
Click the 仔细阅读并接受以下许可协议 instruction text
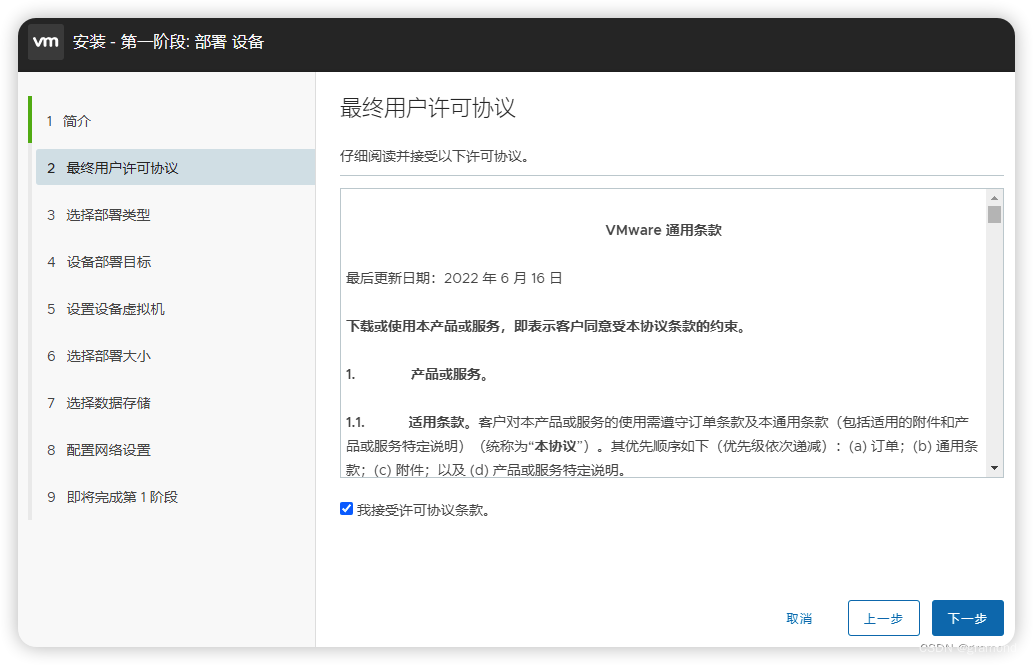[435, 156]
